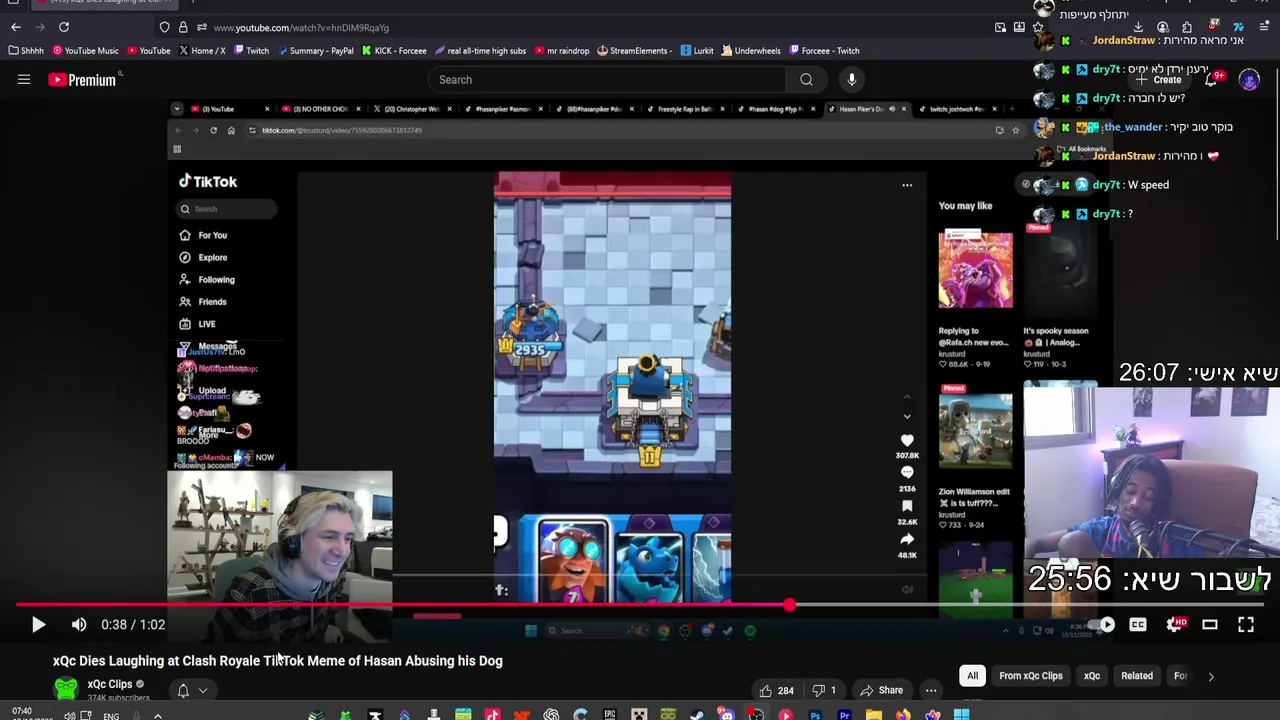Toggle autoplay switch in player controls

pyautogui.click(x=1101, y=625)
